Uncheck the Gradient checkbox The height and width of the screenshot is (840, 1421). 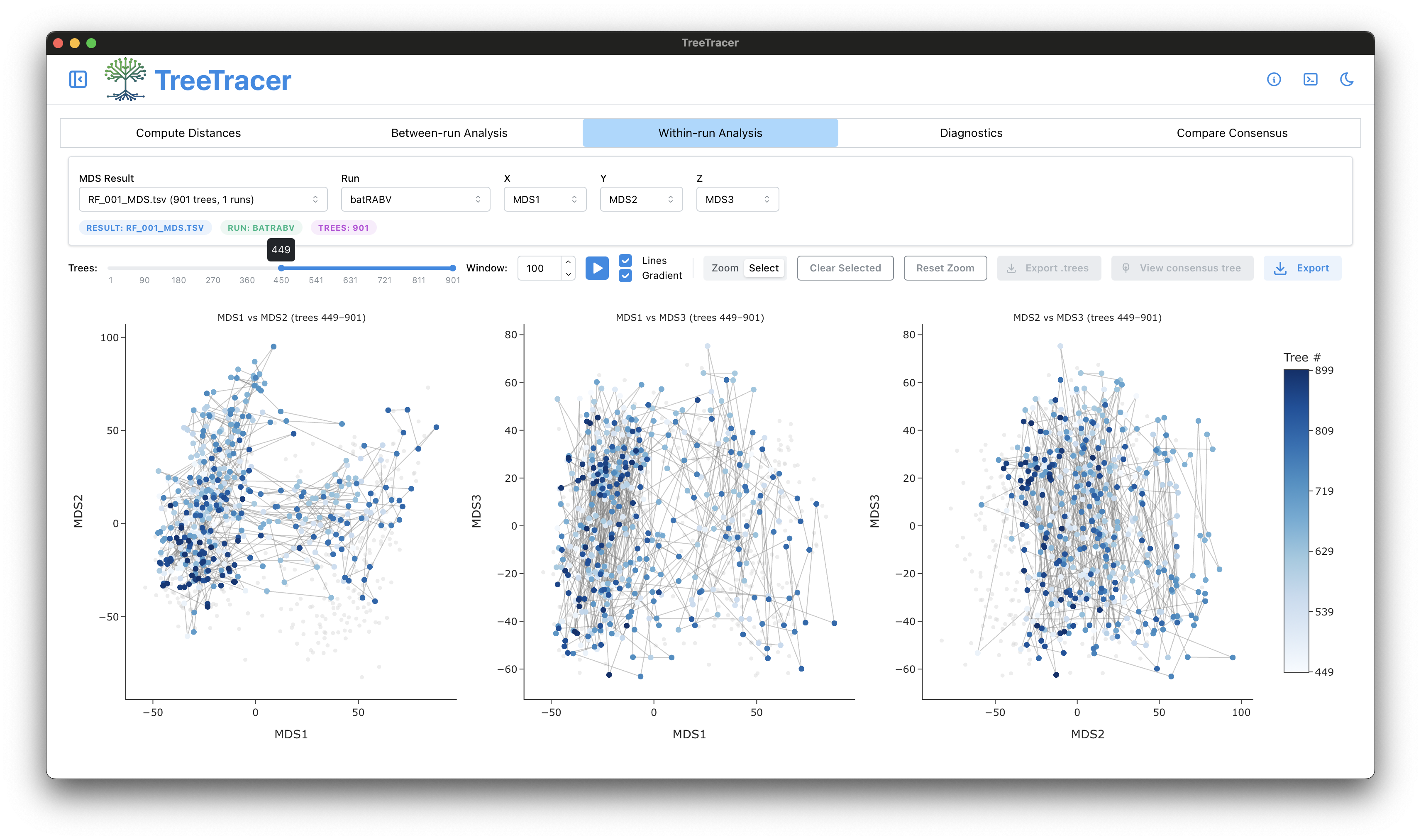click(625, 276)
